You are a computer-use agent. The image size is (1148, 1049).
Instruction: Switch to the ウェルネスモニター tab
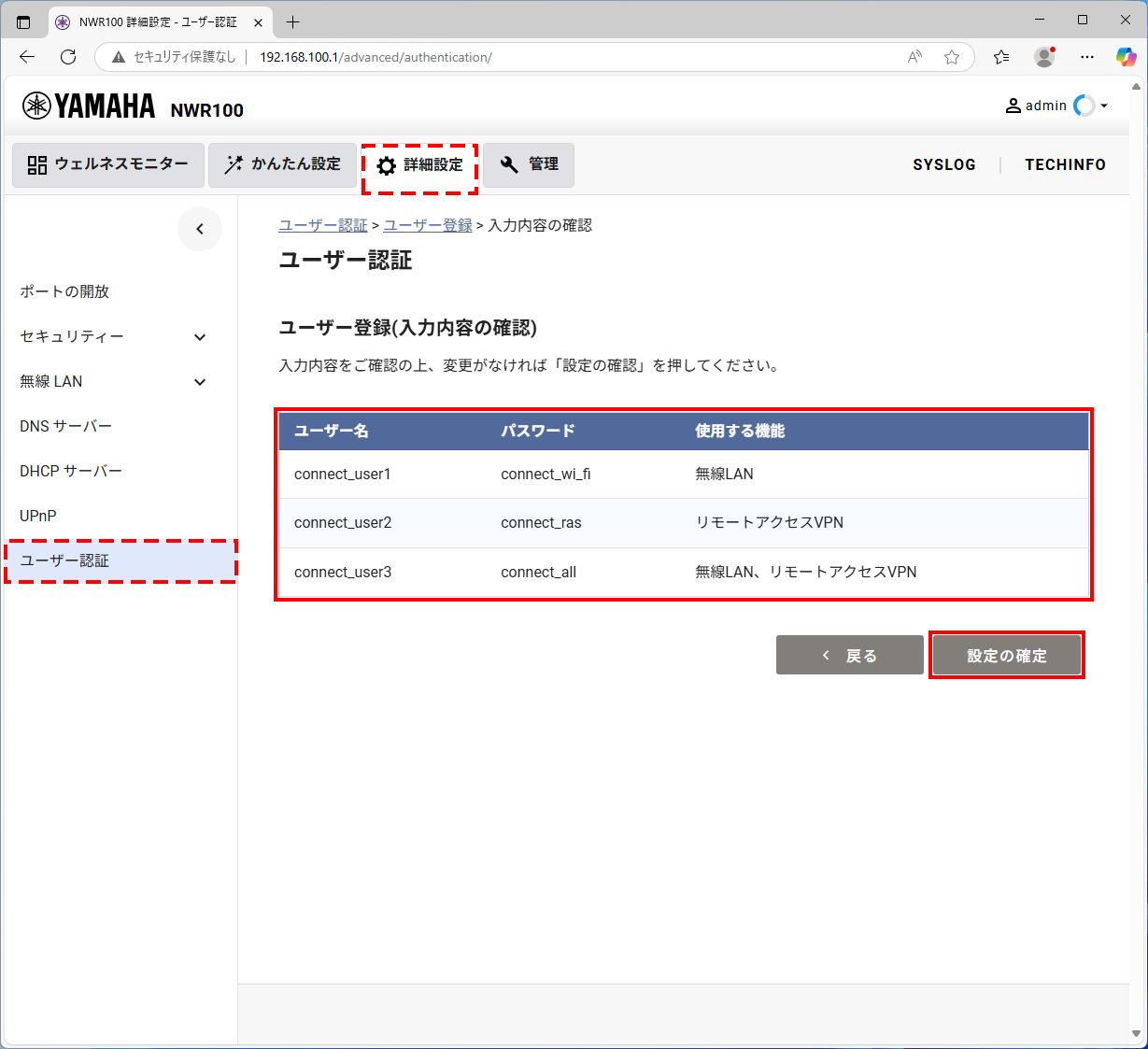(x=108, y=164)
